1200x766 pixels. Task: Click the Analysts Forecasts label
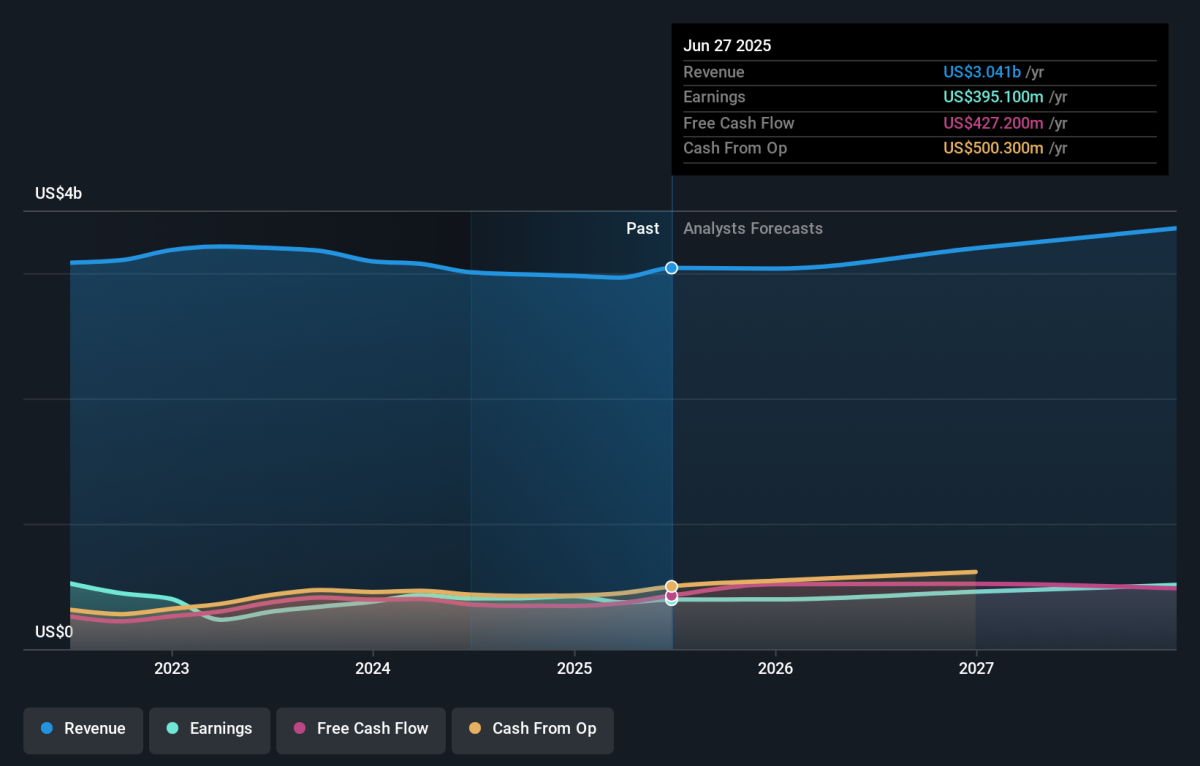pyautogui.click(x=753, y=229)
